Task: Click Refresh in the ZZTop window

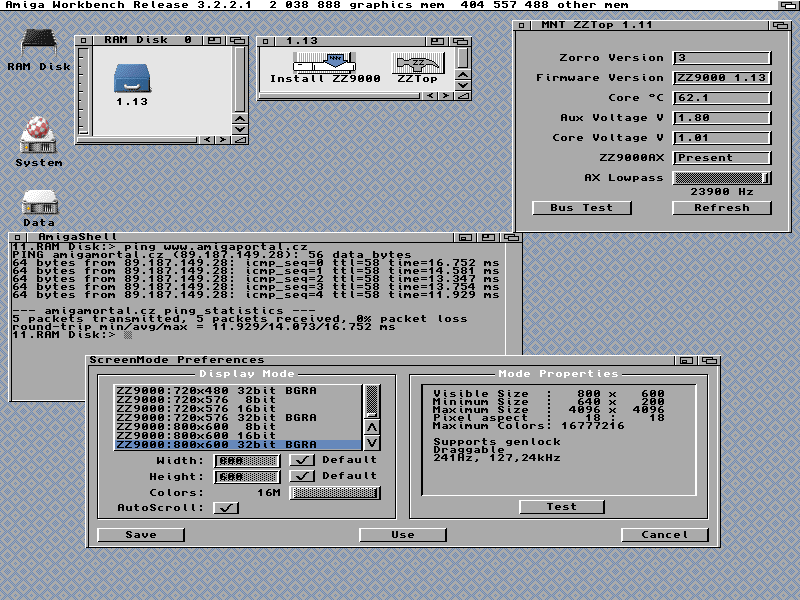Action: [721, 208]
